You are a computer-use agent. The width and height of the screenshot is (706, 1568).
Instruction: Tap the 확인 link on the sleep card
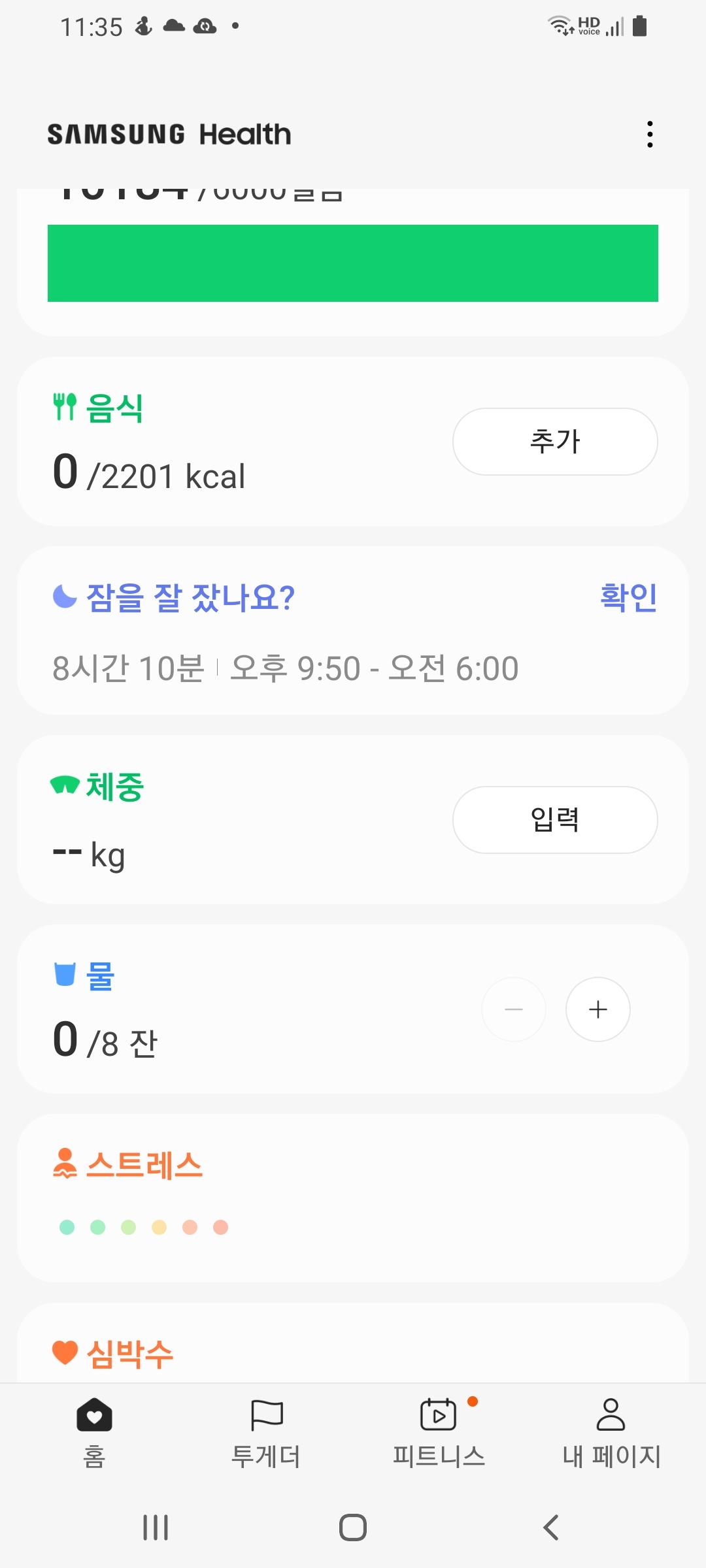coord(628,597)
